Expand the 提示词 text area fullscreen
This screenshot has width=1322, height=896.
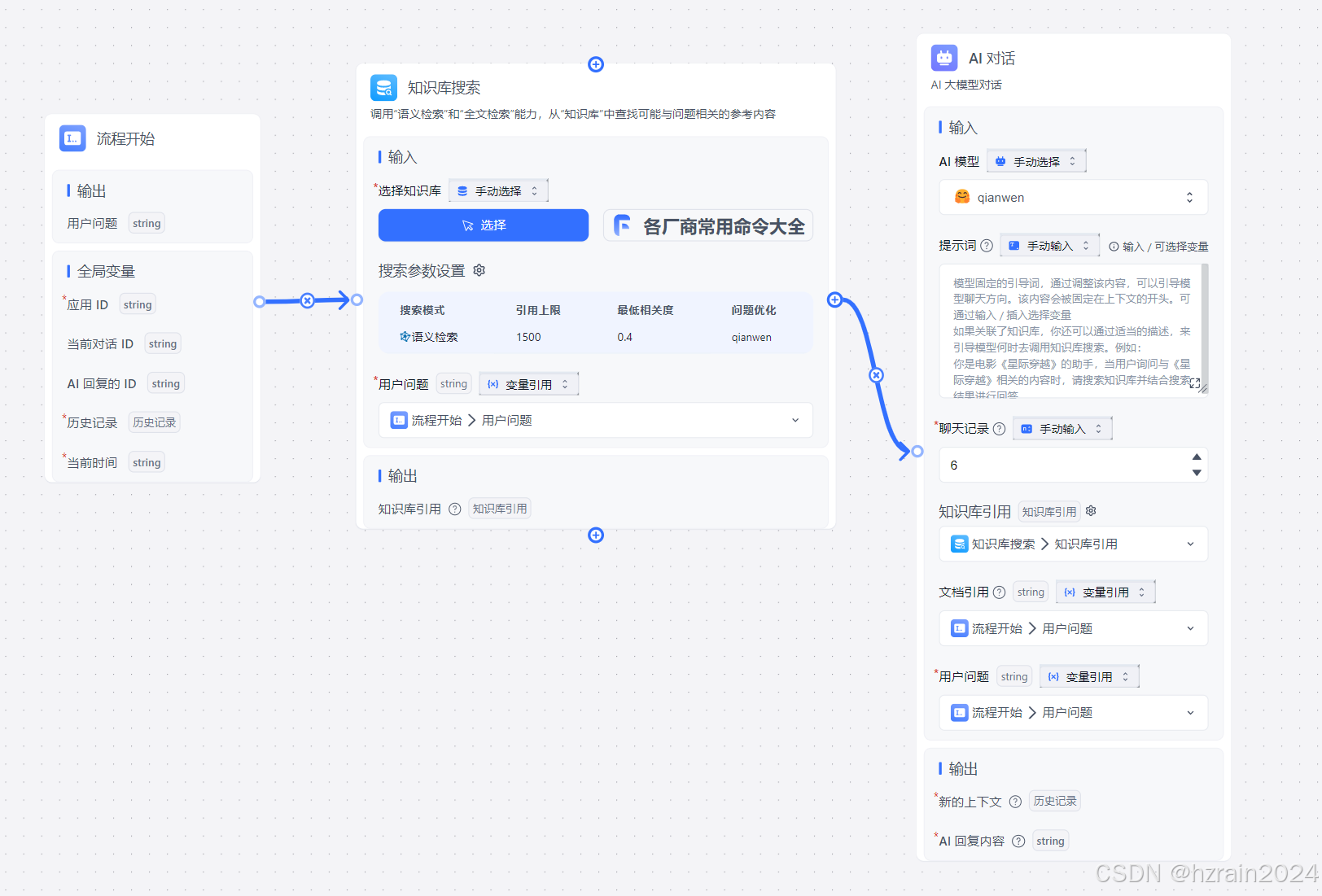coord(1194,383)
